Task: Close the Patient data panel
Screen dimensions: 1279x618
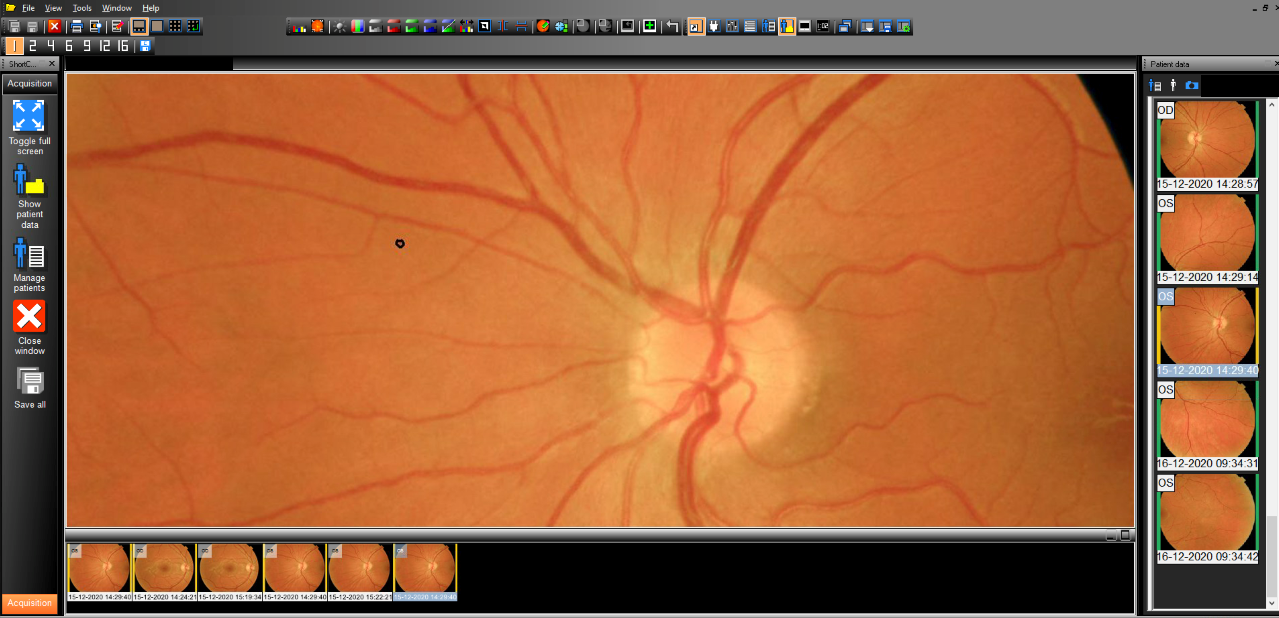Action: click(x=1275, y=64)
